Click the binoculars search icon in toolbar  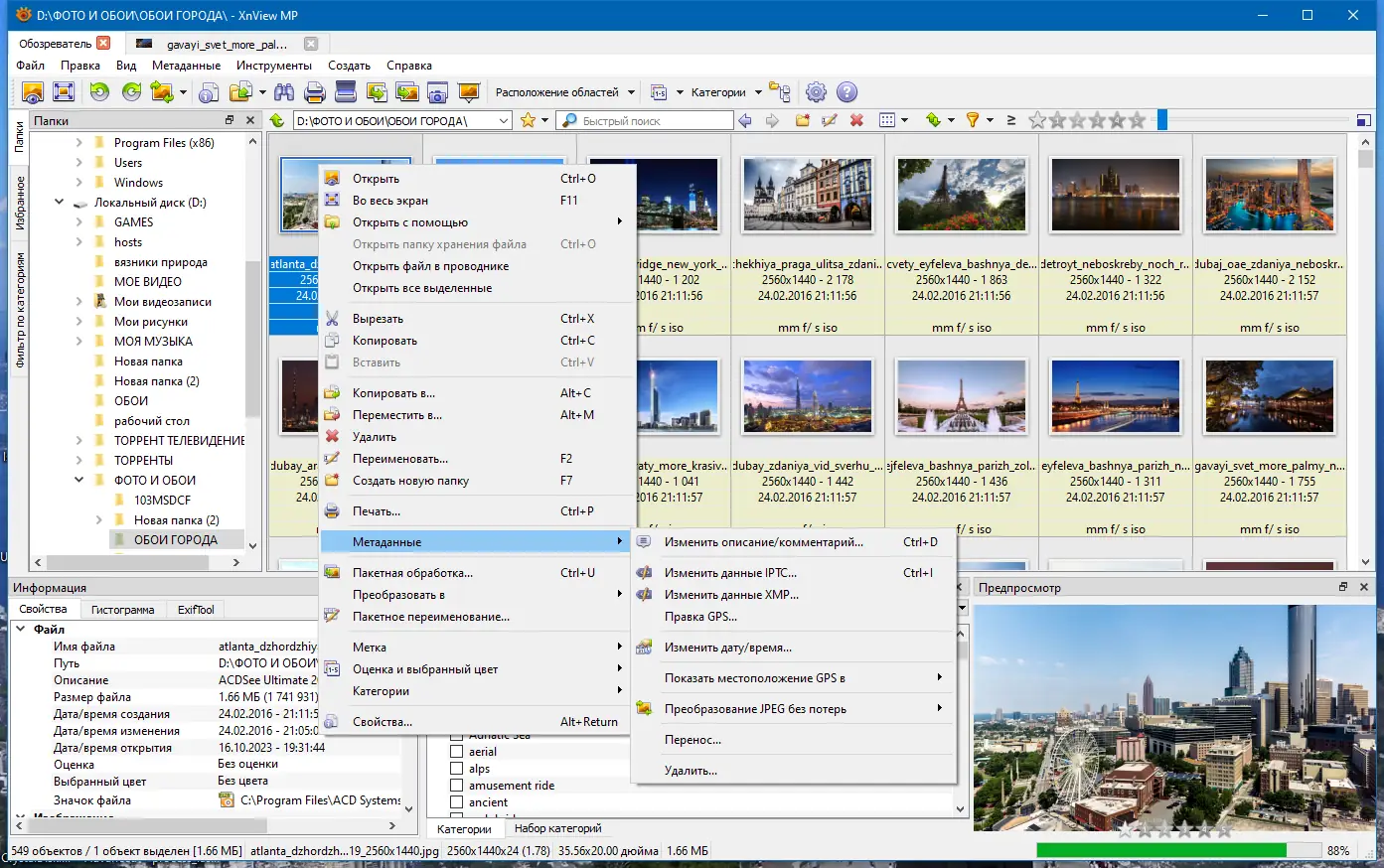284,92
